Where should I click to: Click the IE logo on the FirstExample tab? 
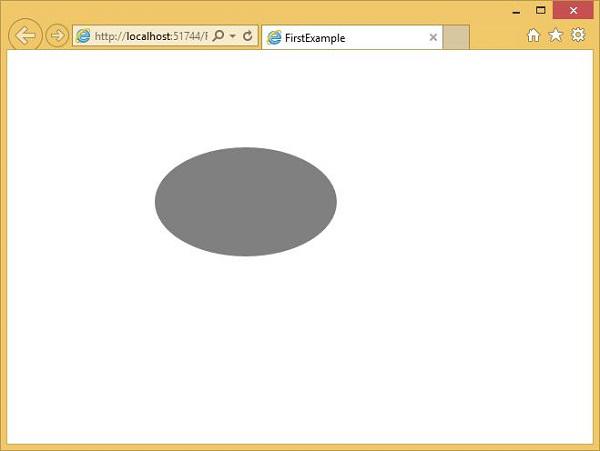[x=274, y=37]
